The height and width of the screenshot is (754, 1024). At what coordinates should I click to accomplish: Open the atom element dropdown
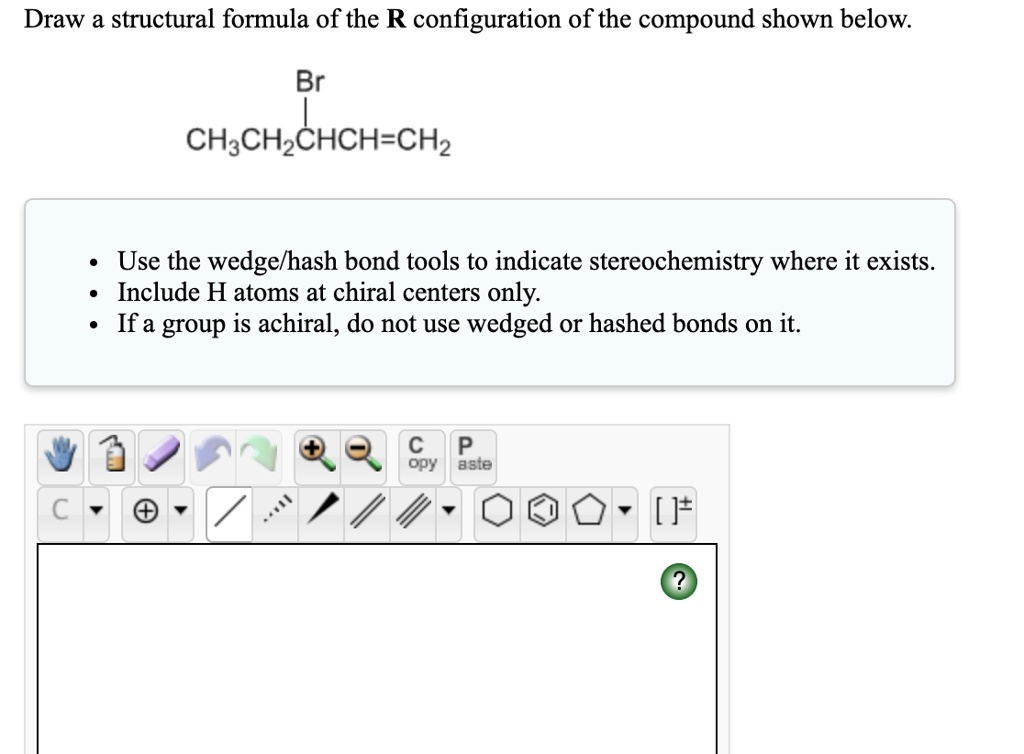(95, 510)
